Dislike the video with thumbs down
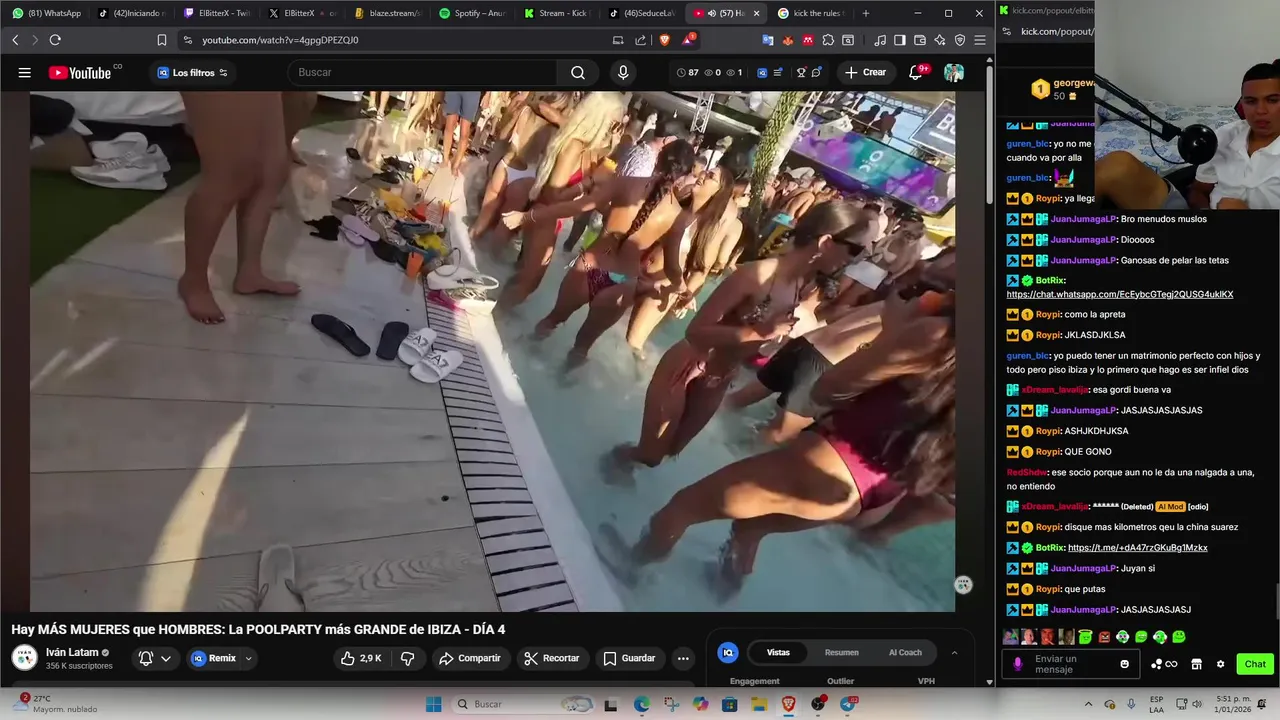Image resolution: width=1280 pixels, height=720 pixels. click(x=408, y=658)
